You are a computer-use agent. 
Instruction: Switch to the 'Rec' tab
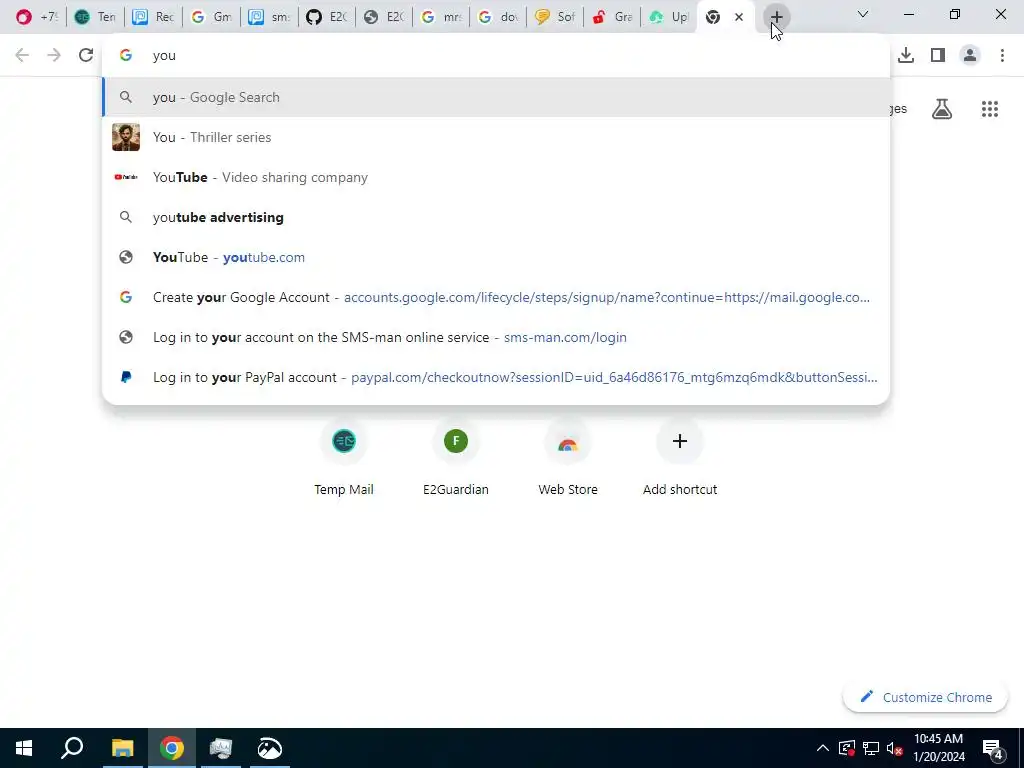[x=153, y=17]
